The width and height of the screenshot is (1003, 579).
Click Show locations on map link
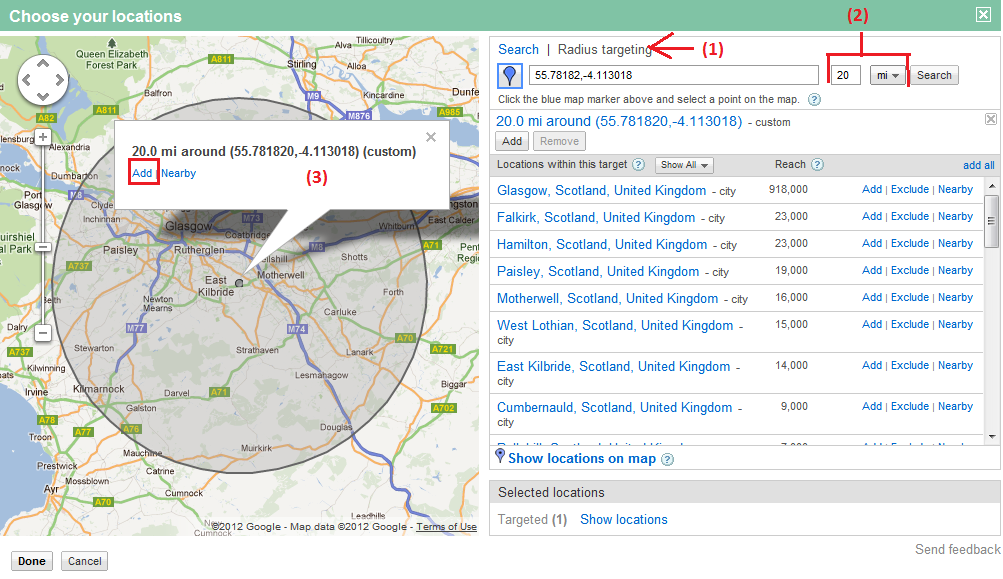pyautogui.click(x=581, y=458)
